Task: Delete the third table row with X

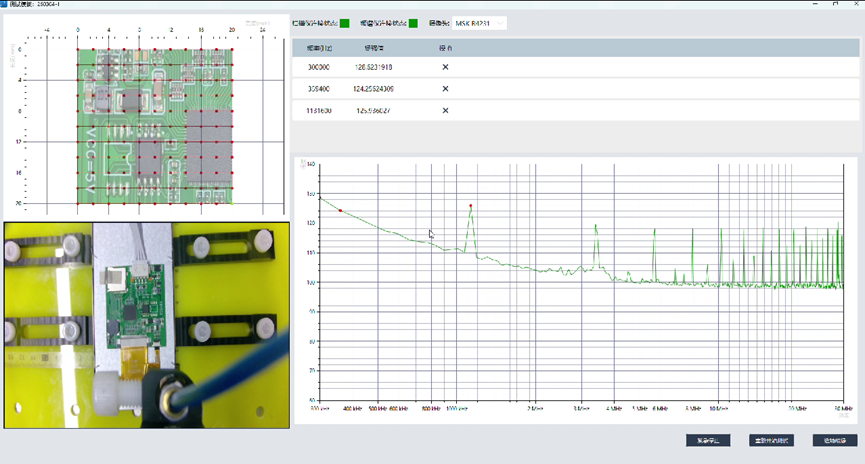Action: coord(445,109)
